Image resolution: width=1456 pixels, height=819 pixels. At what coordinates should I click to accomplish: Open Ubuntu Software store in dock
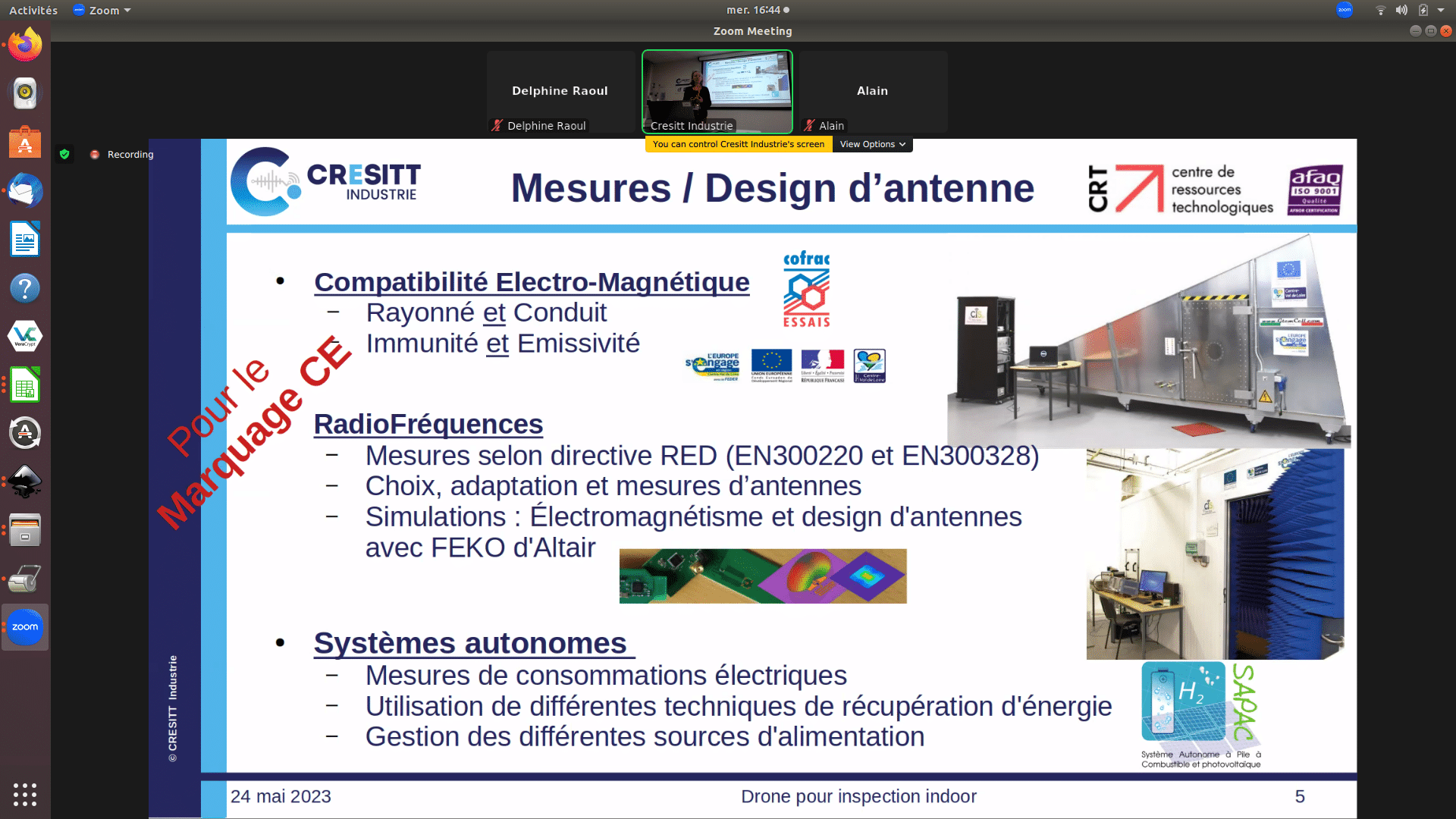coord(25,142)
